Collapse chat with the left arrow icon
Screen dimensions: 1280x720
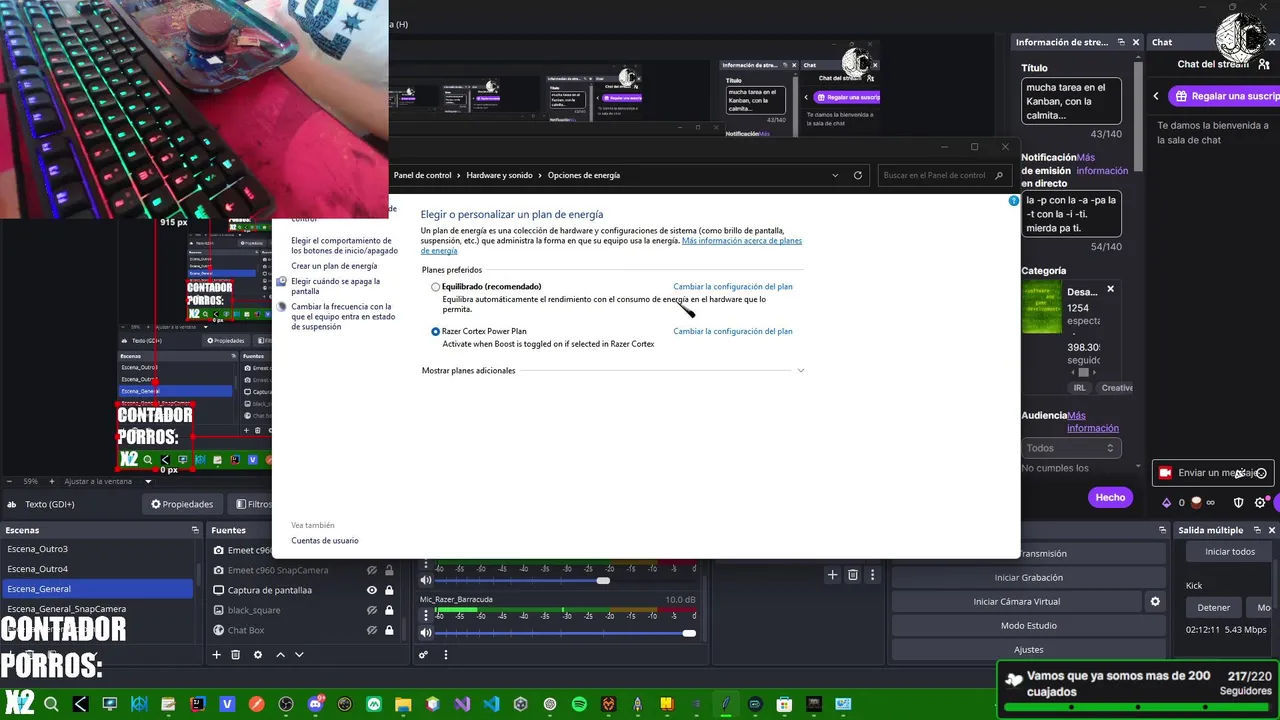pos(1157,96)
